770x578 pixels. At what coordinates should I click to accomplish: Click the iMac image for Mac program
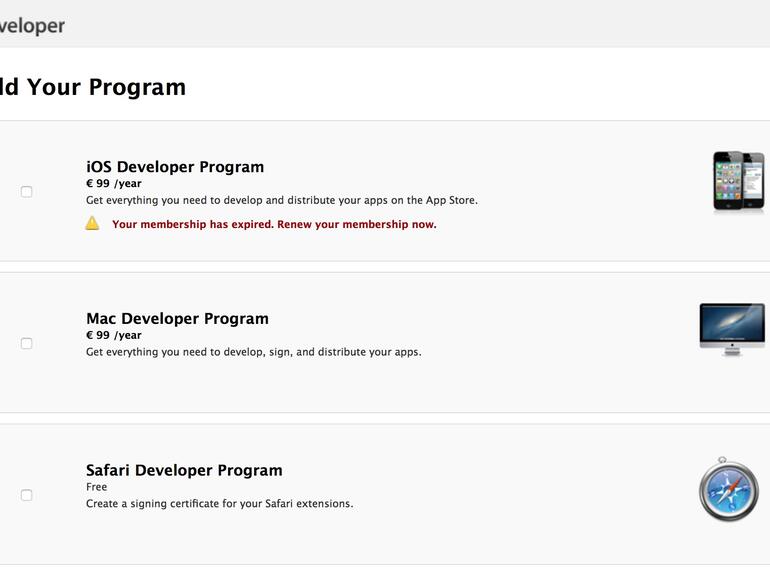coord(732,329)
